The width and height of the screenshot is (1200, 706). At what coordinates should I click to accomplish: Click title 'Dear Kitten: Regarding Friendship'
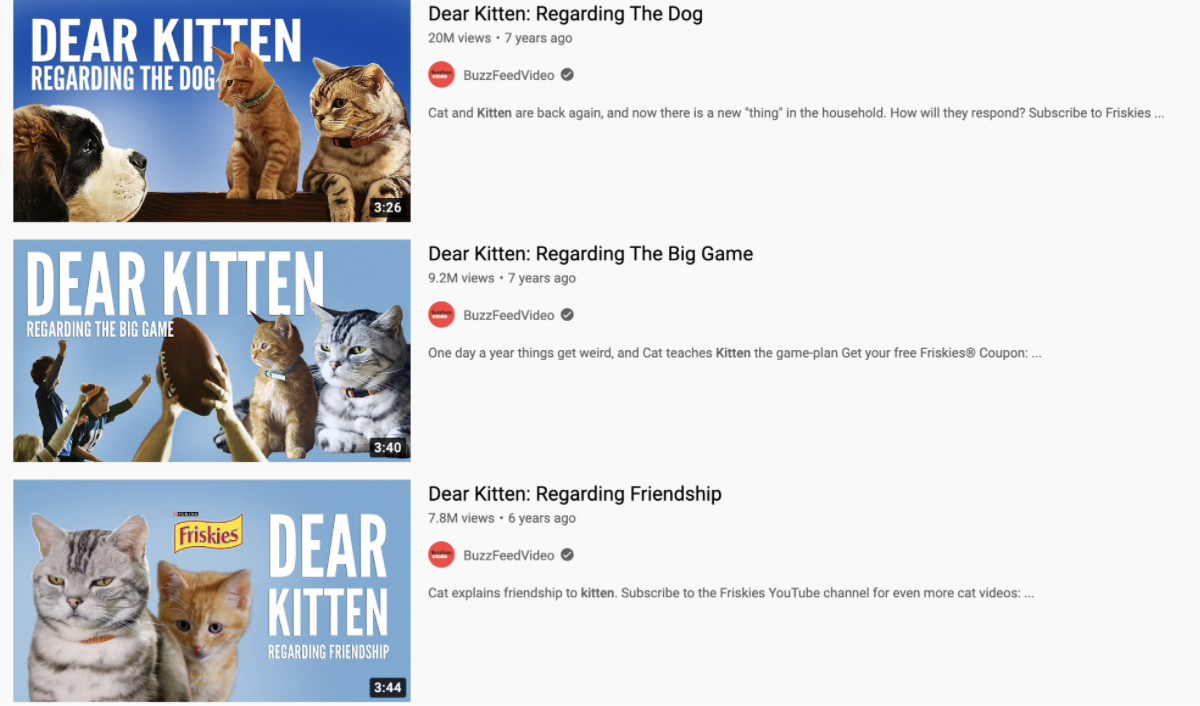click(574, 494)
